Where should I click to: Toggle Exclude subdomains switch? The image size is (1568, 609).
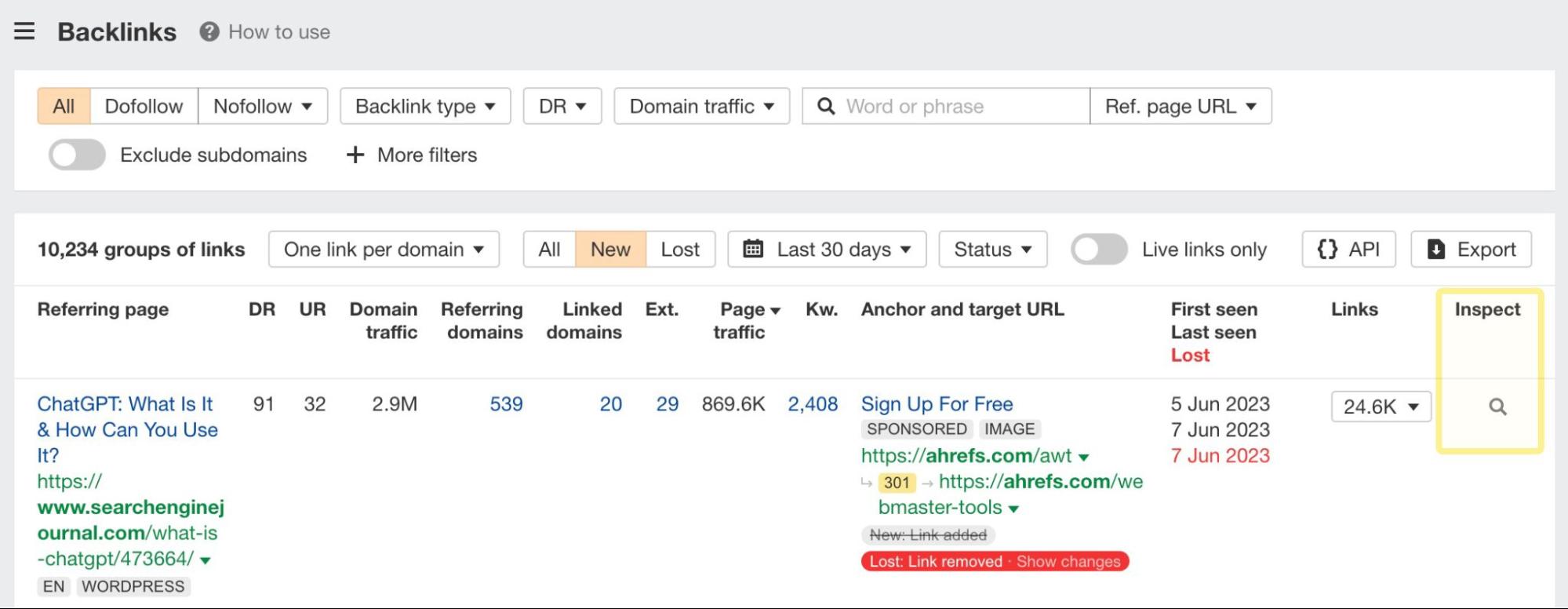(x=77, y=155)
